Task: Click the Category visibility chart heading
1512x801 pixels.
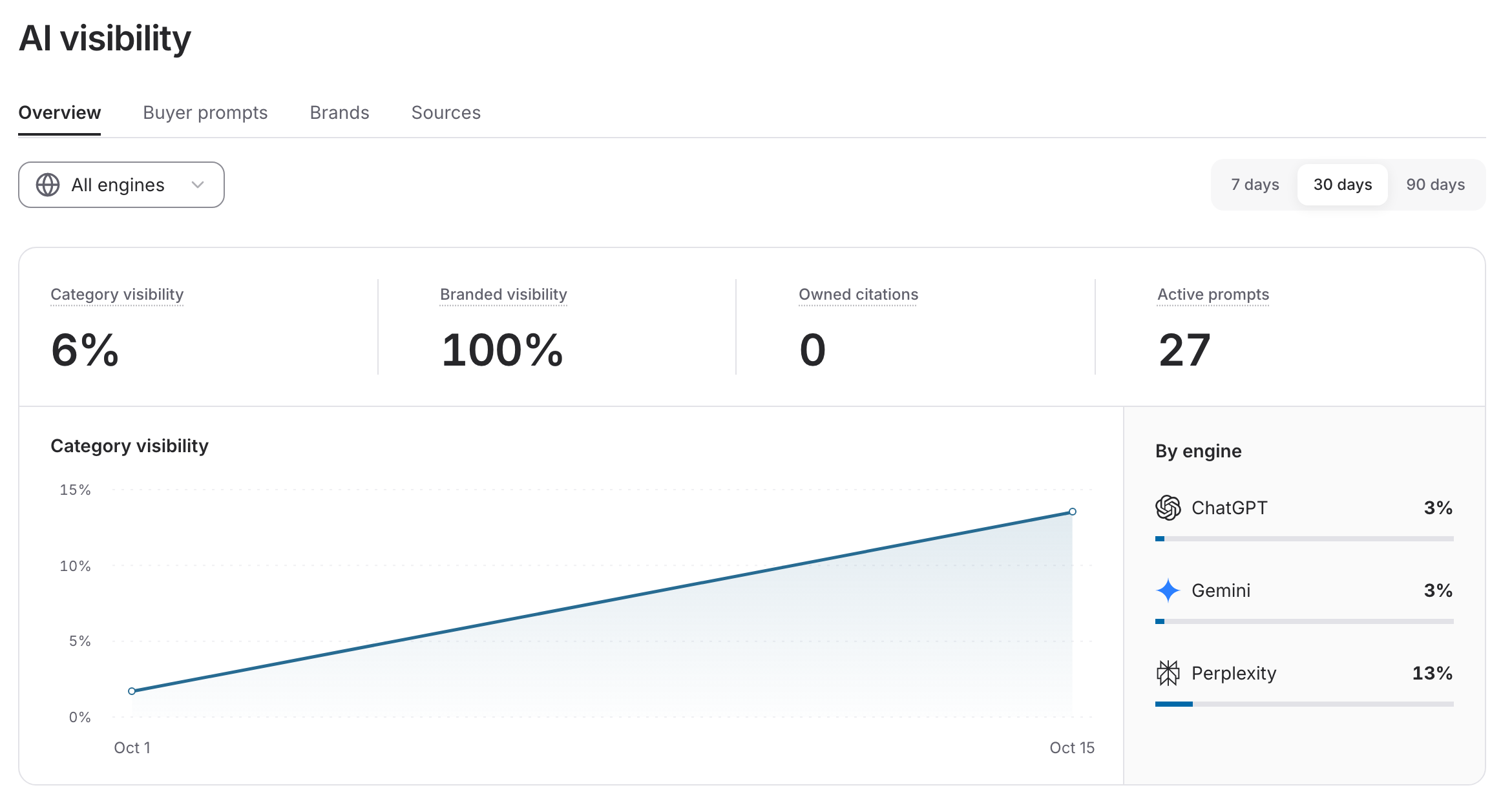Action: click(130, 446)
